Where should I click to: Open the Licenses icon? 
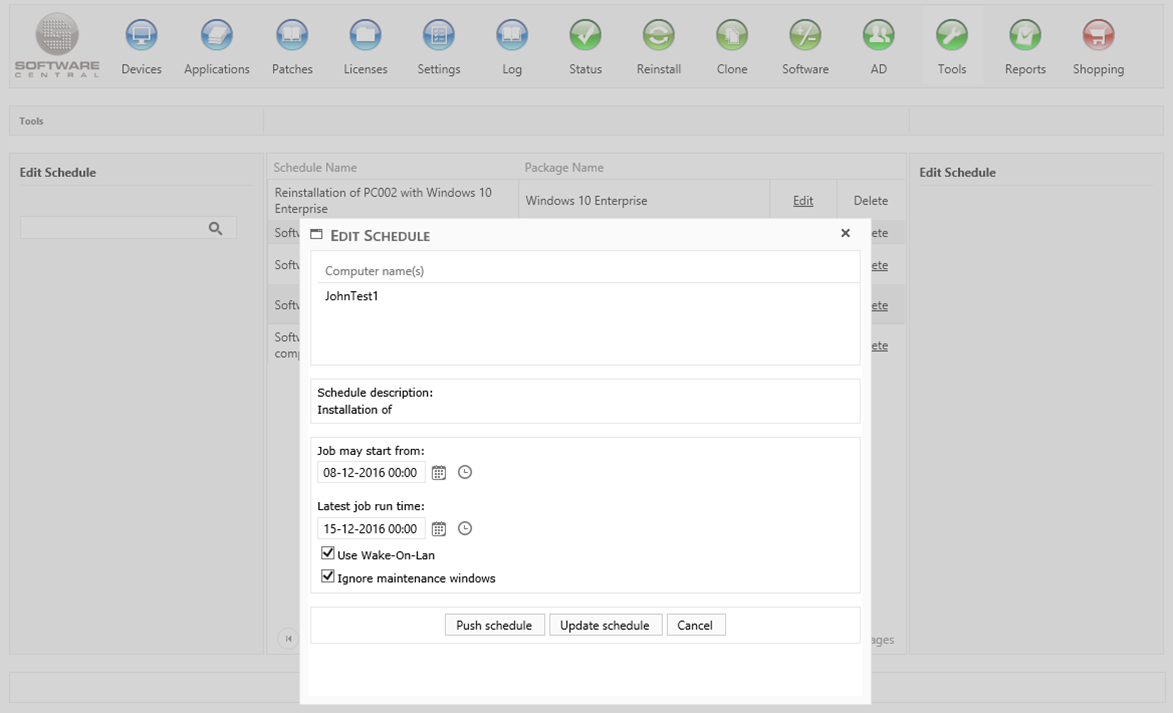tap(365, 36)
